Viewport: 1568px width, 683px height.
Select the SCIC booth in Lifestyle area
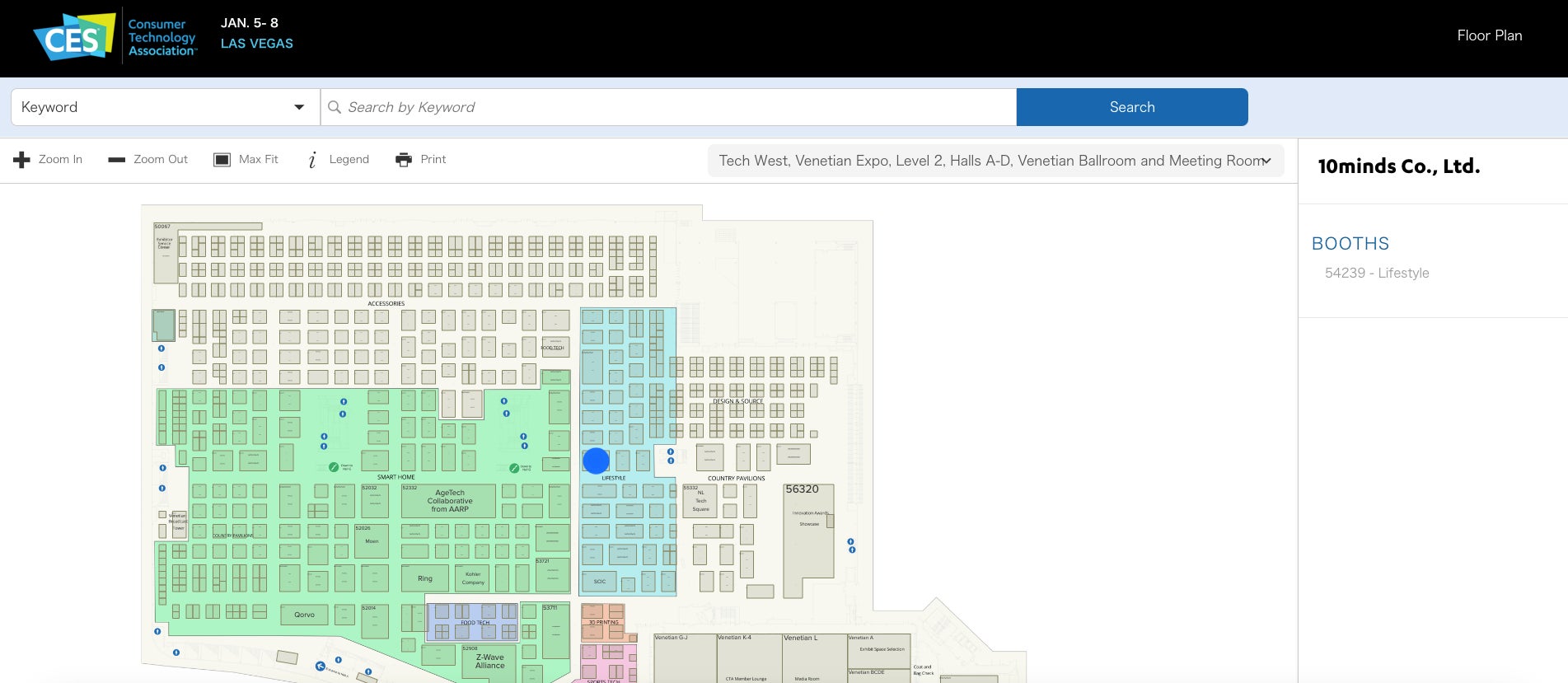pyautogui.click(x=599, y=582)
